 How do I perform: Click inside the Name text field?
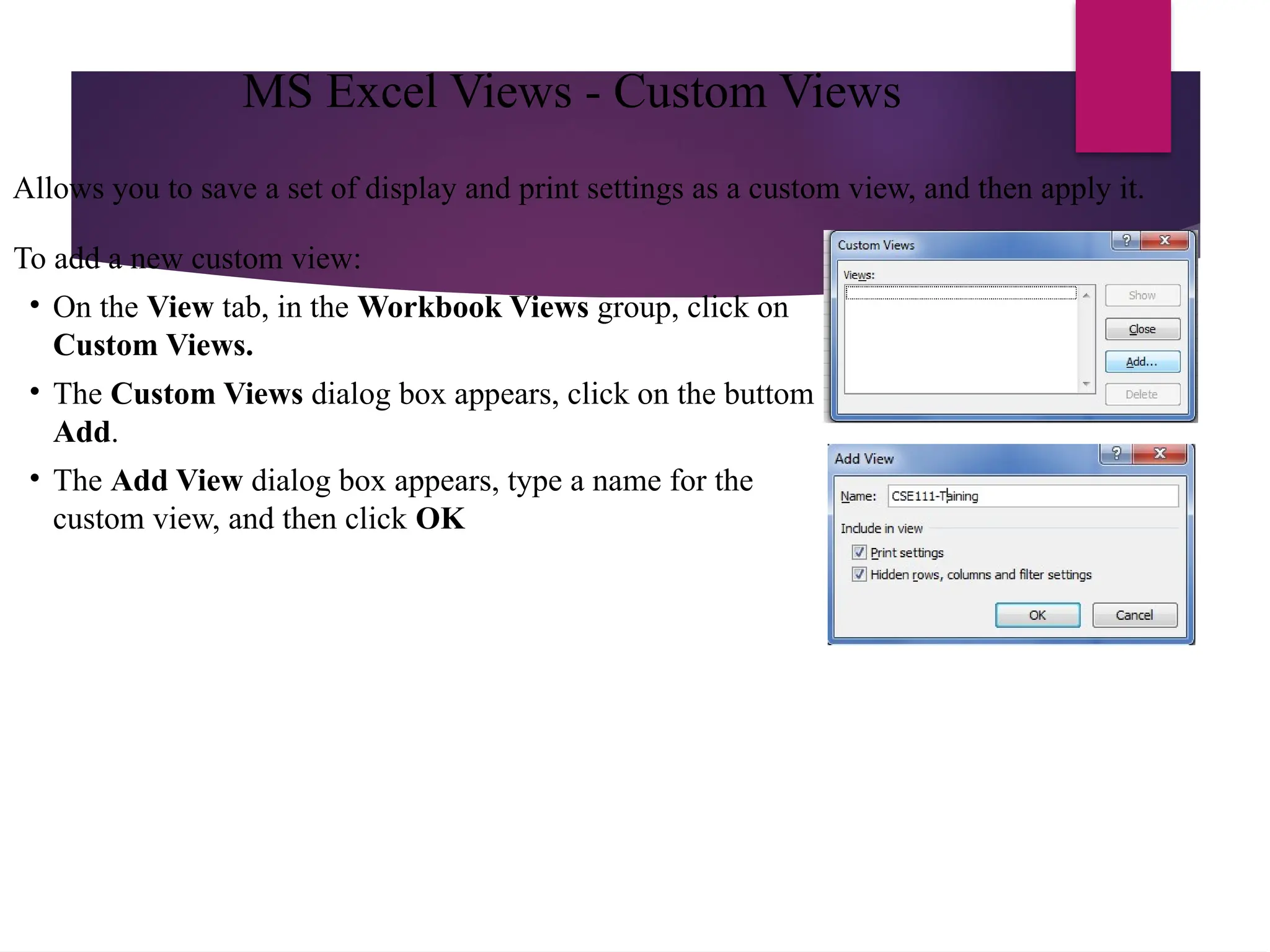point(1054,496)
